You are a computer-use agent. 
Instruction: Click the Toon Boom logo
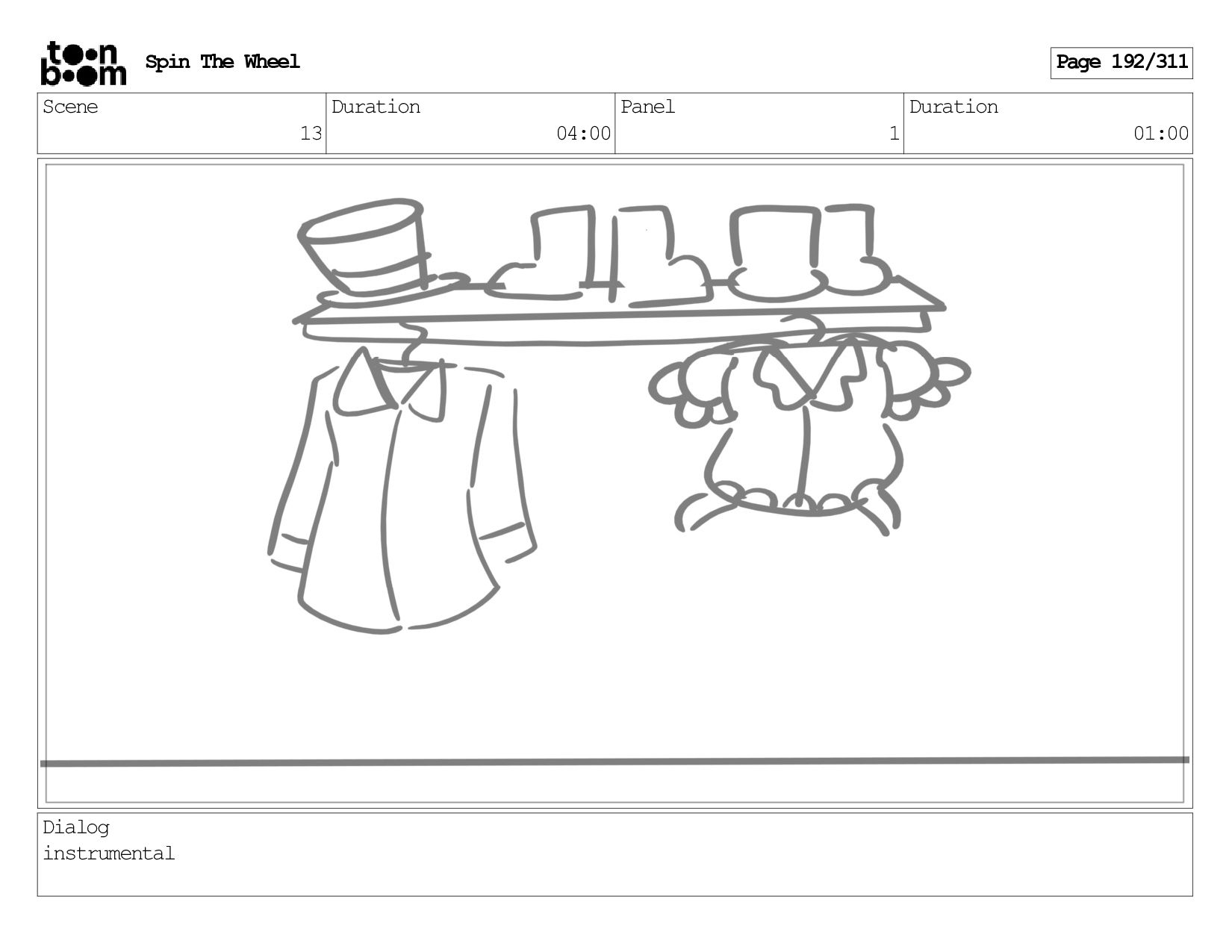(83, 63)
